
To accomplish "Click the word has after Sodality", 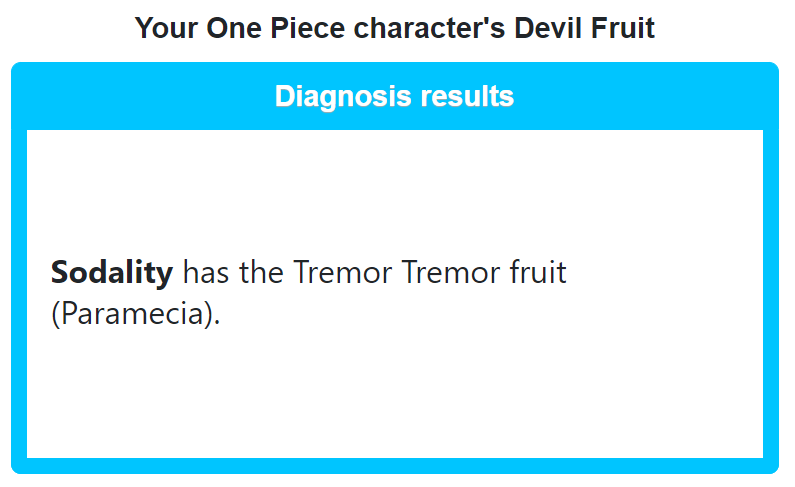I will pos(206,272).
